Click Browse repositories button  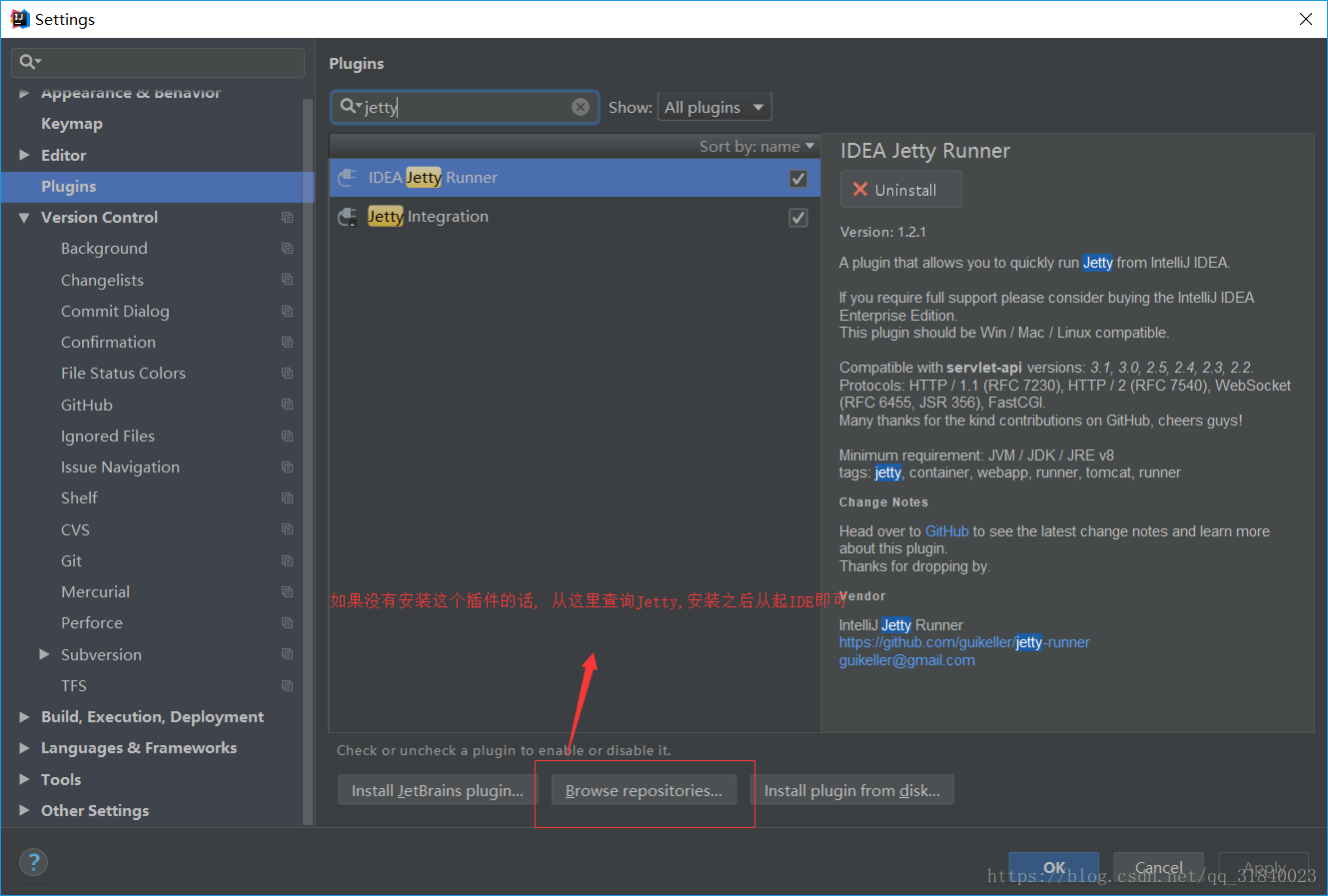click(x=644, y=790)
